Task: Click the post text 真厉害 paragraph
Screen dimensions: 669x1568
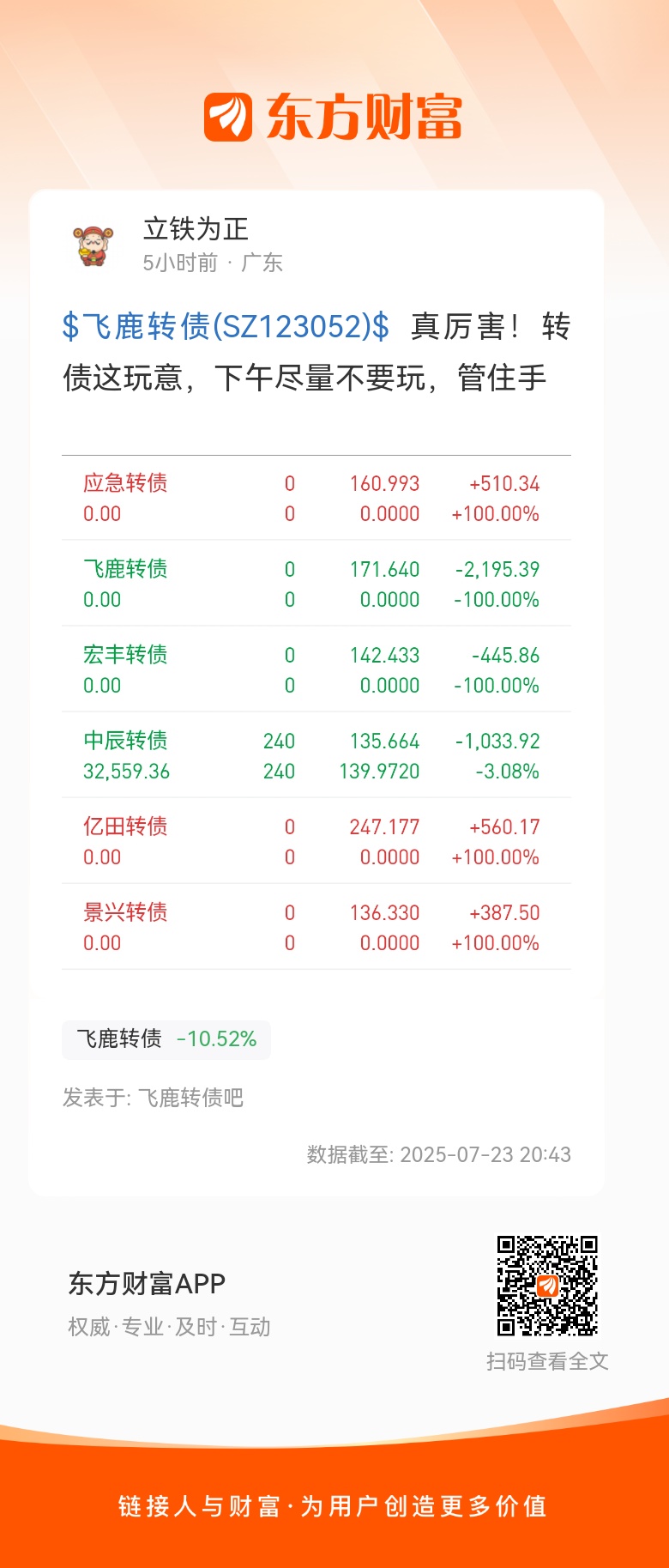Action: (316, 352)
